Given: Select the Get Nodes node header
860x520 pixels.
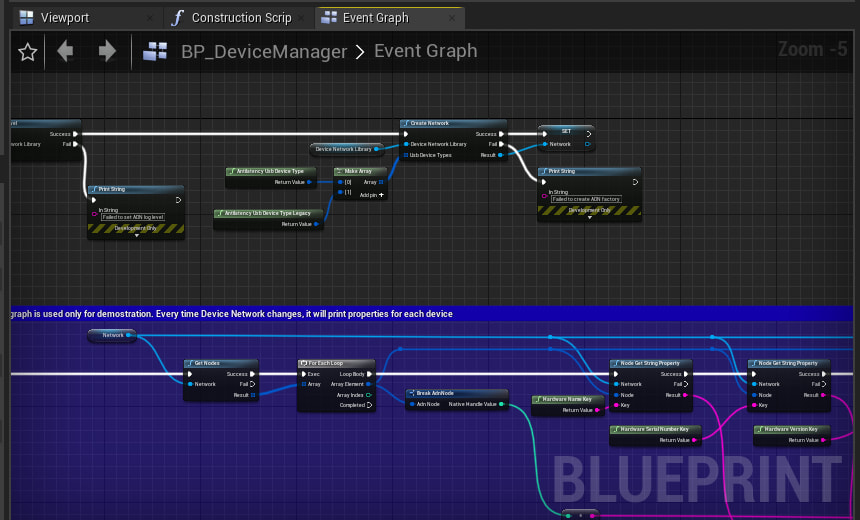Looking at the screenshot, I should [220, 363].
